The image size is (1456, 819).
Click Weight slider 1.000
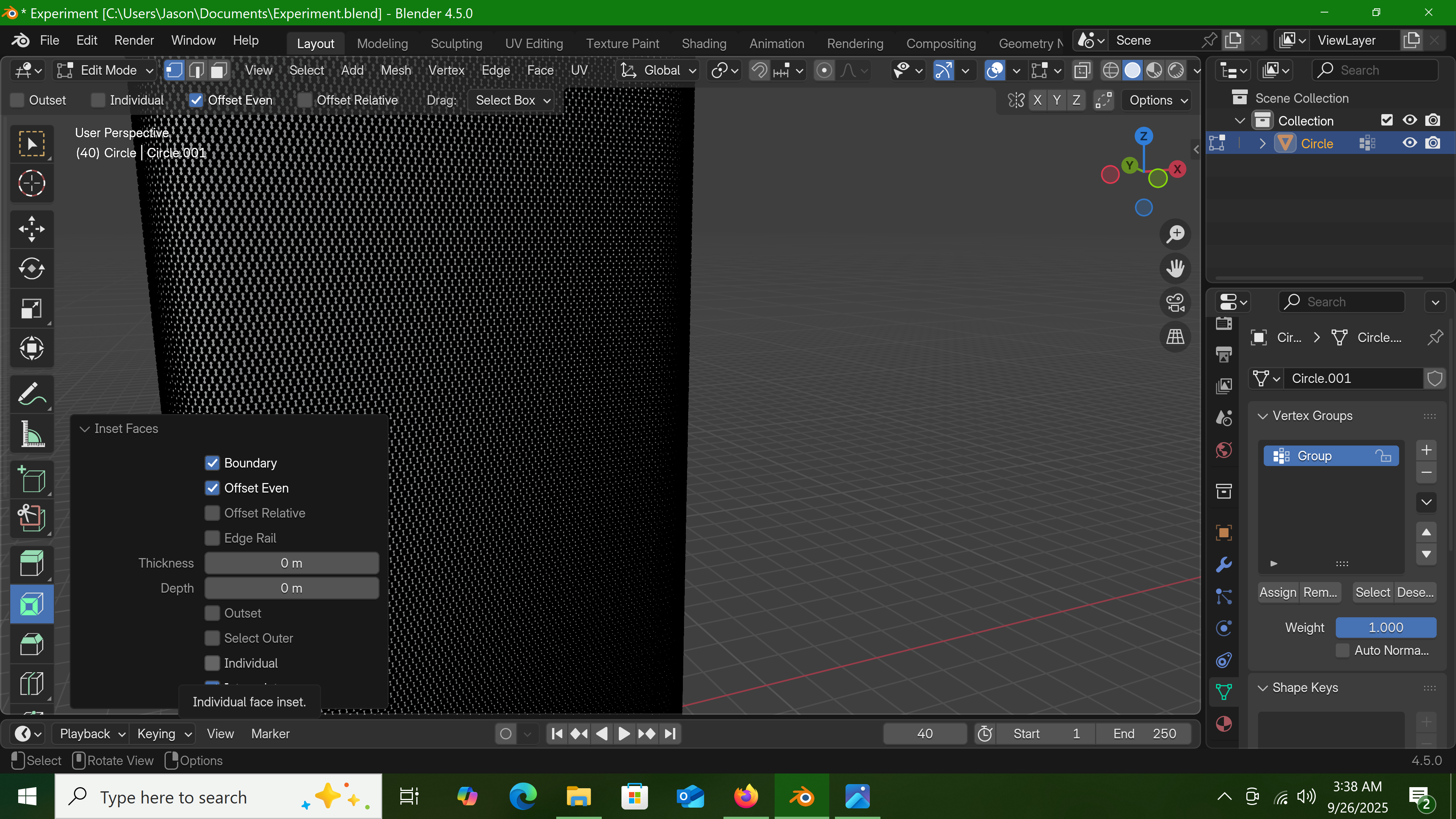(x=1385, y=628)
